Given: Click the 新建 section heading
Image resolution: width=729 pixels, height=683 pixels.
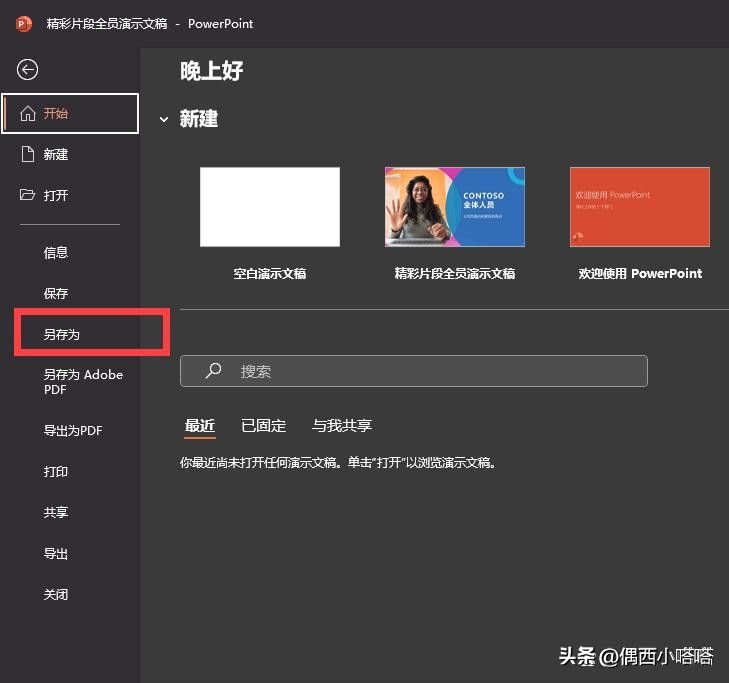Looking at the screenshot, I should point(199,119).
